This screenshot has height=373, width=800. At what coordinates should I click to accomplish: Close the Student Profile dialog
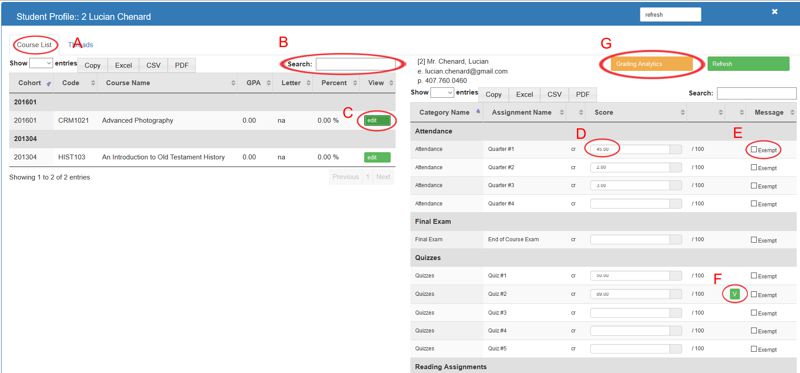pos(774,12)
